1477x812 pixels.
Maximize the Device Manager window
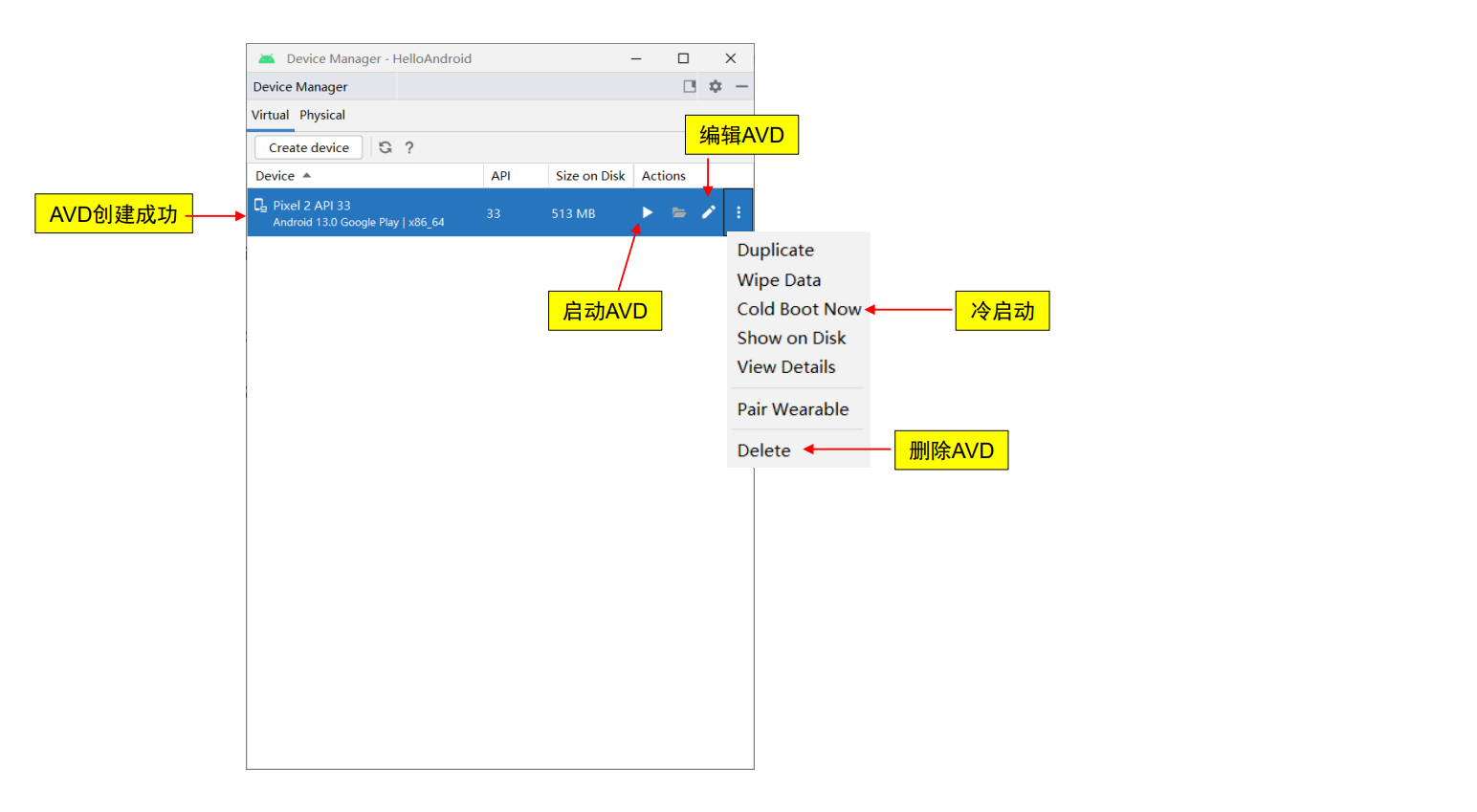(x=683, y=58)
